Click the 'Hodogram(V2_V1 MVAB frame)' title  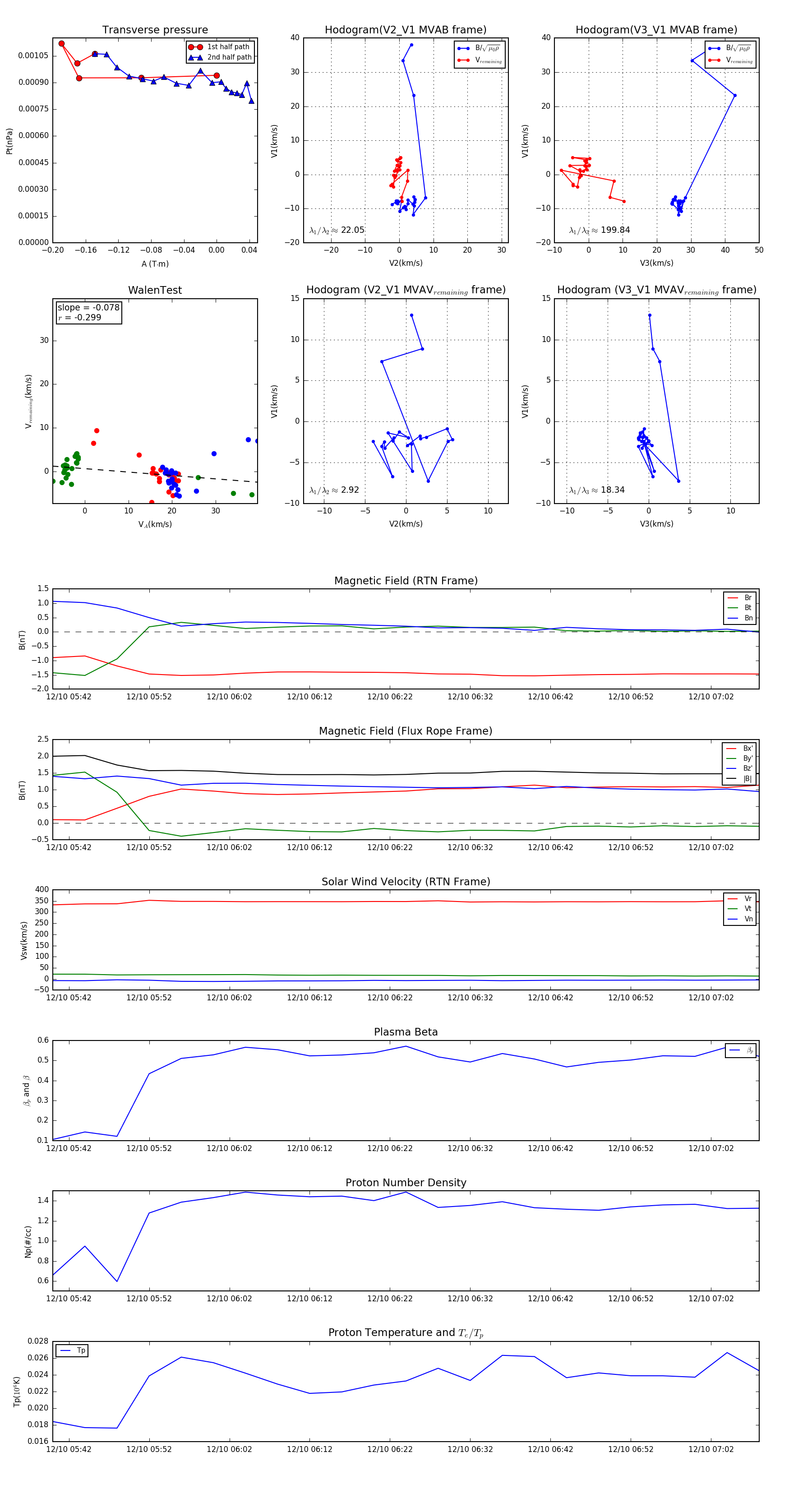pos(406,30)
